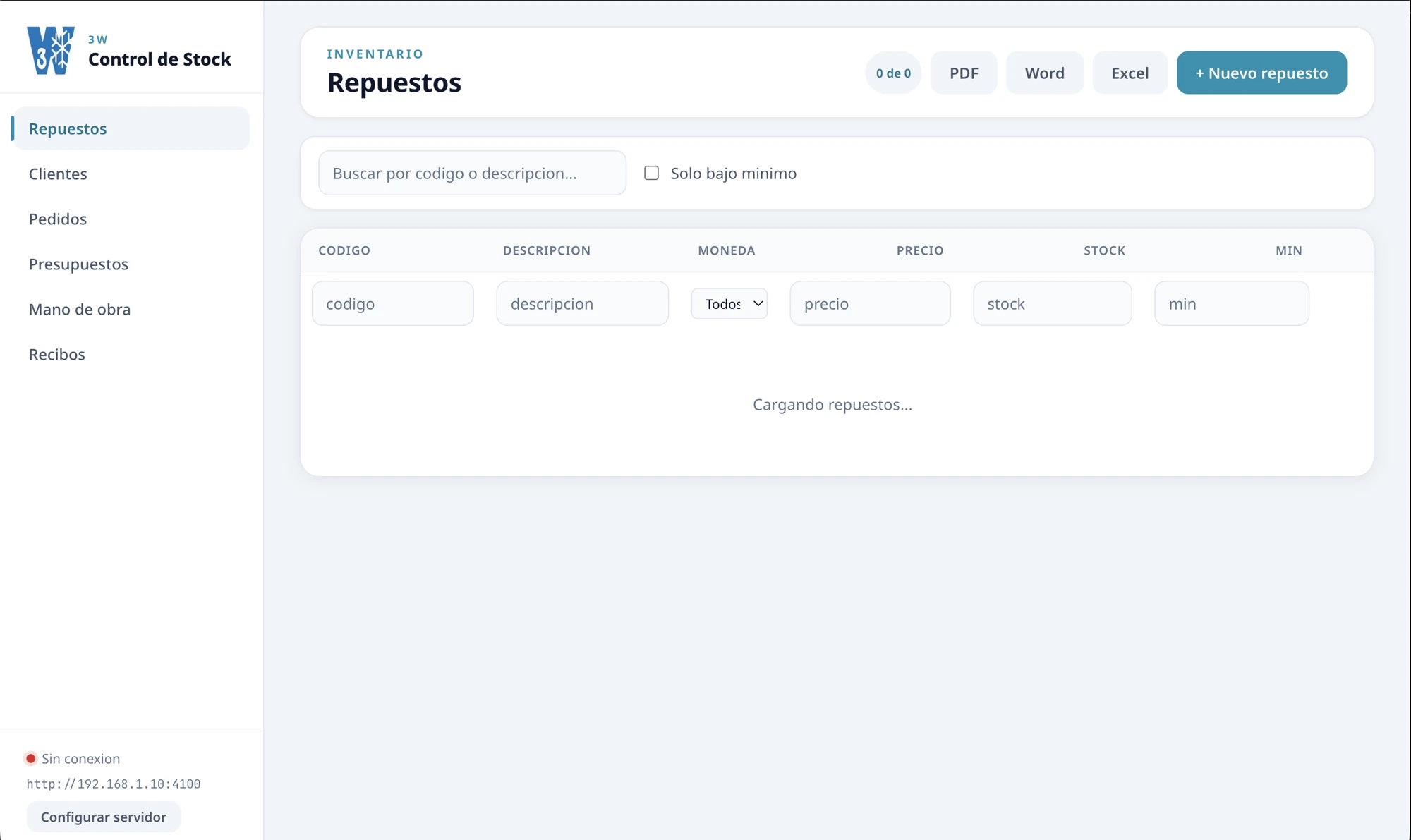Click the 3W snowflake logo icon
This screenshot has width=1411, height=840.
coord(51,50)
